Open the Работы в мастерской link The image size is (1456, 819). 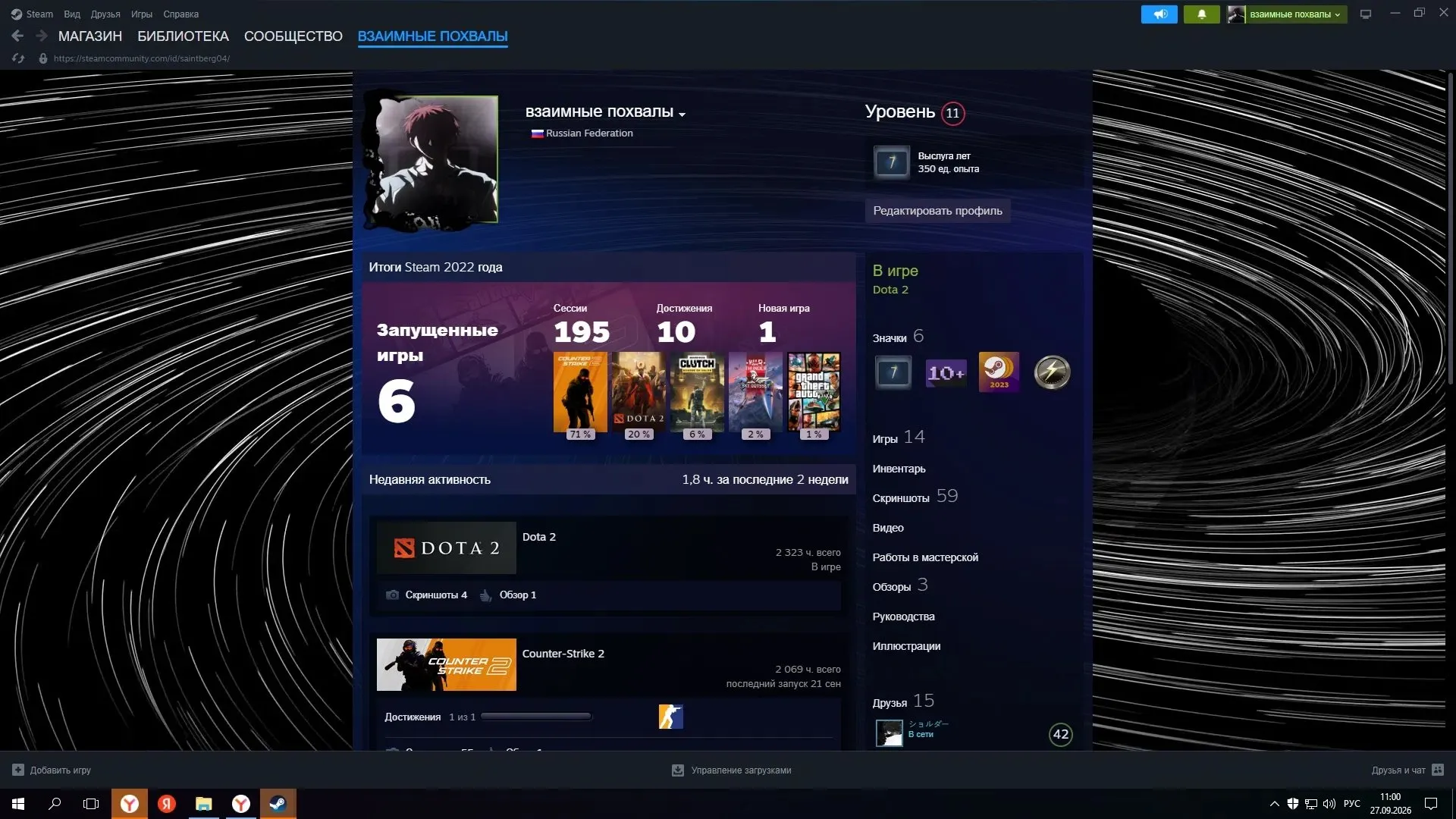point(925,557)
